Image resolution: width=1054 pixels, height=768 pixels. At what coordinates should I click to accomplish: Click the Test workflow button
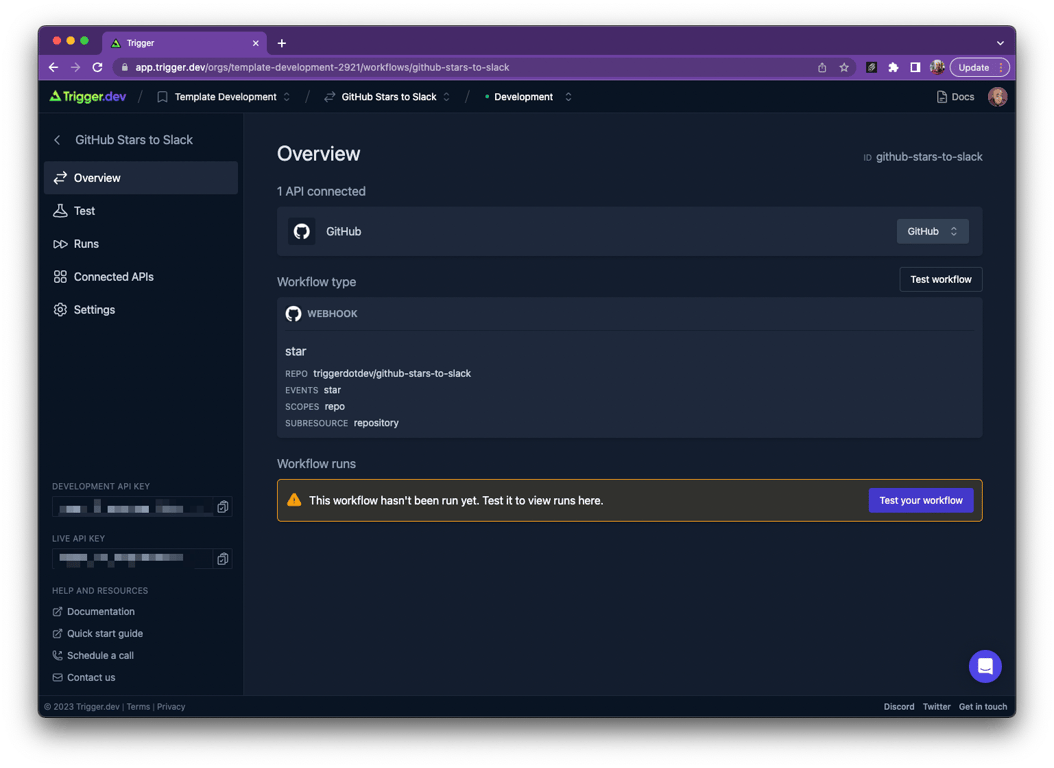[940, 280]
